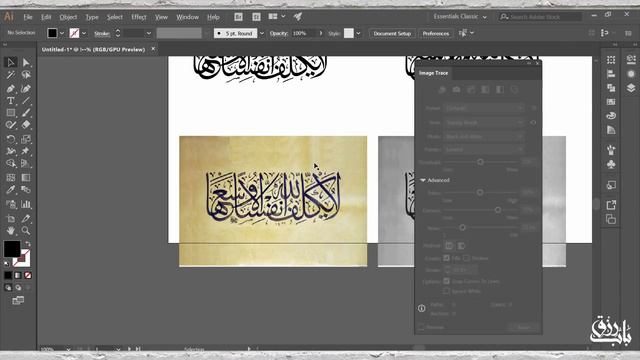Open the File menu
This screenshot has height=360, width=640.
coord(28,17)
